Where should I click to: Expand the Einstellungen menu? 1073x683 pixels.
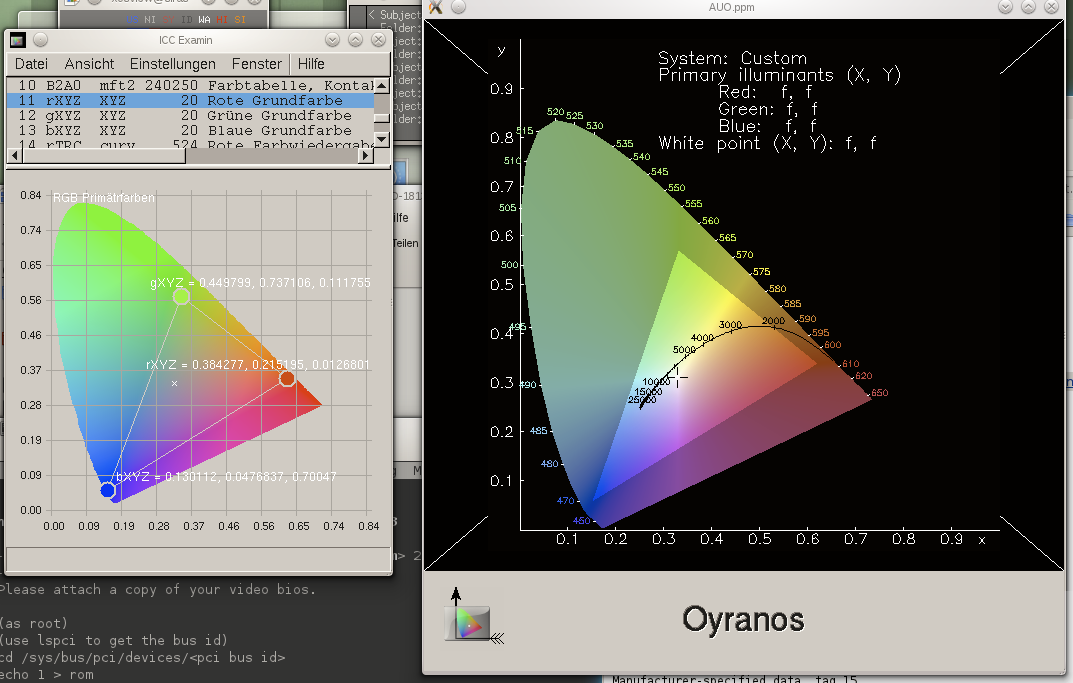[172, 64]
